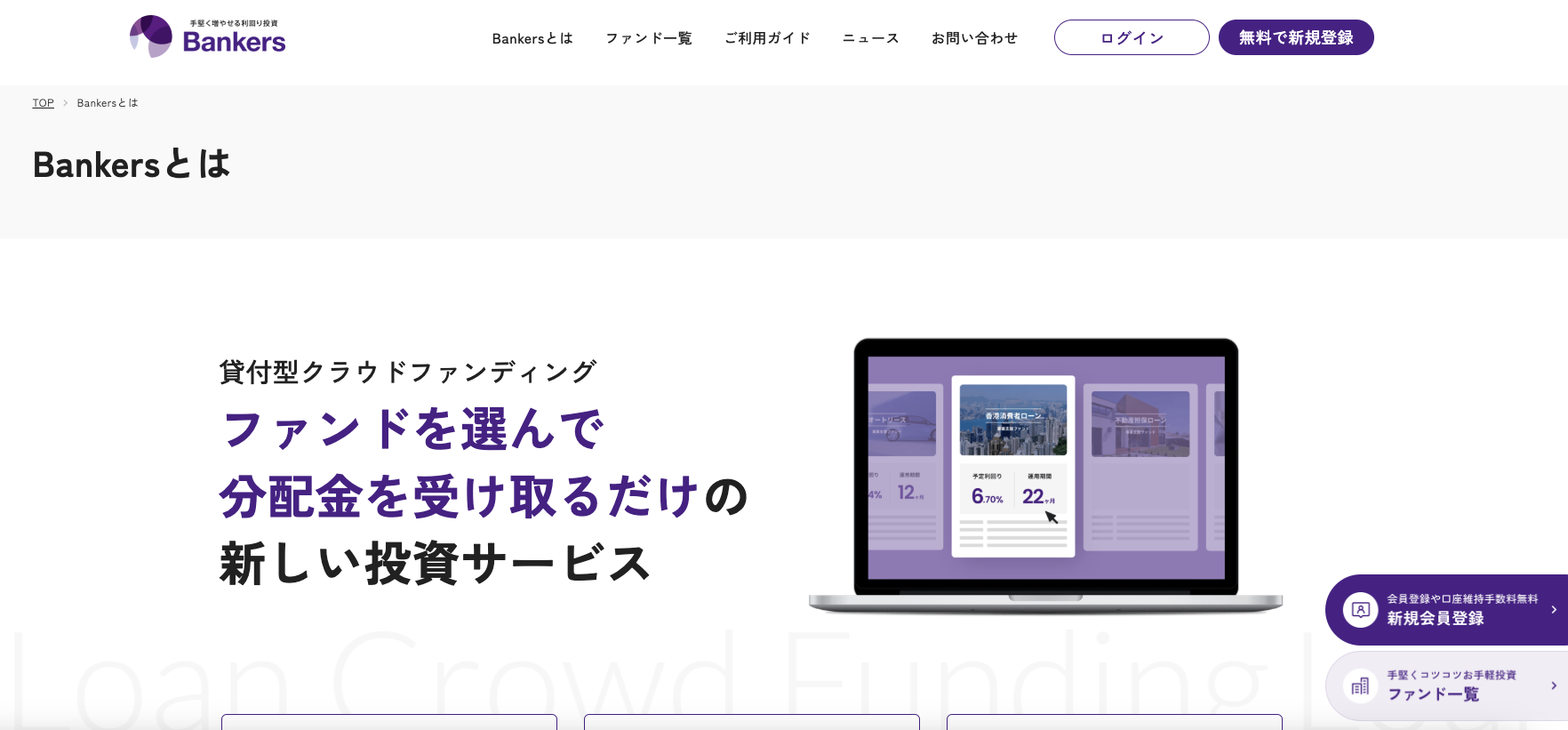Click 分配金を受け取るだけの headline line
Image resolution: width=1568 pixels, height=730 pixels.
(x=484, y=496)
